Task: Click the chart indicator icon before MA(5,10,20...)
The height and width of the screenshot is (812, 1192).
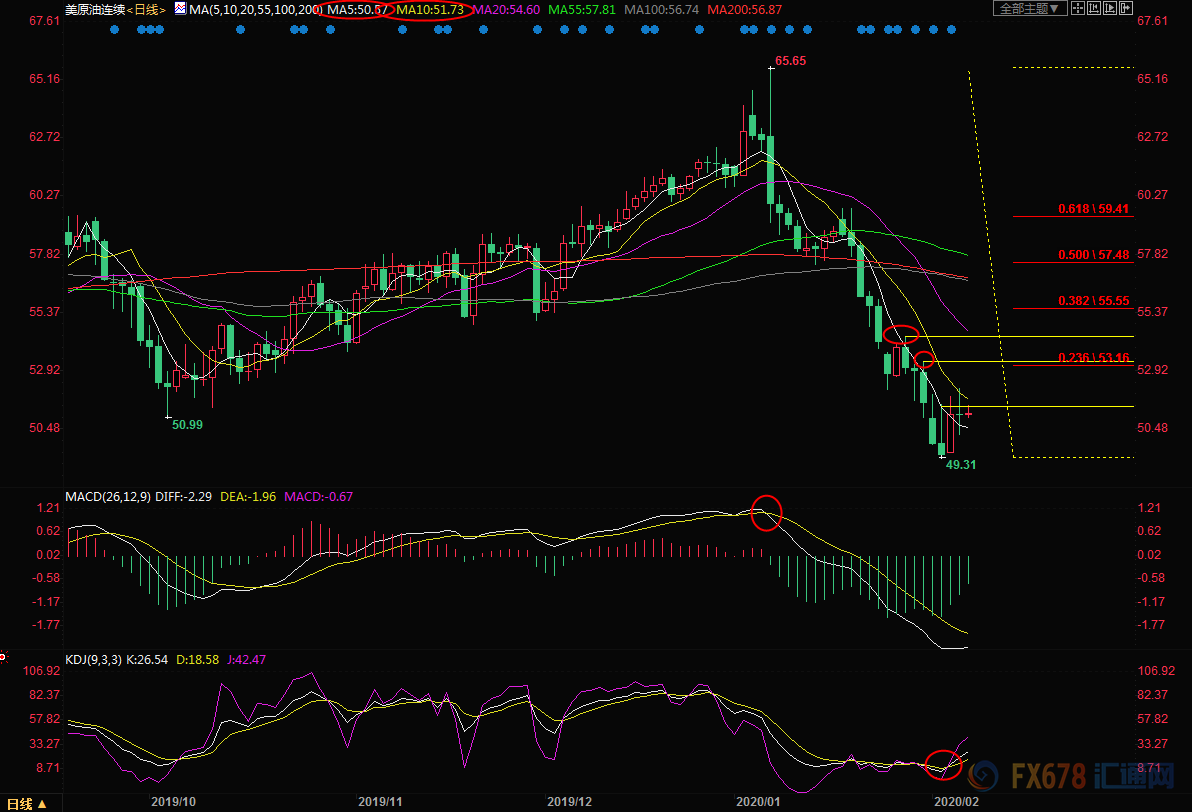Action: click(179, 9)
